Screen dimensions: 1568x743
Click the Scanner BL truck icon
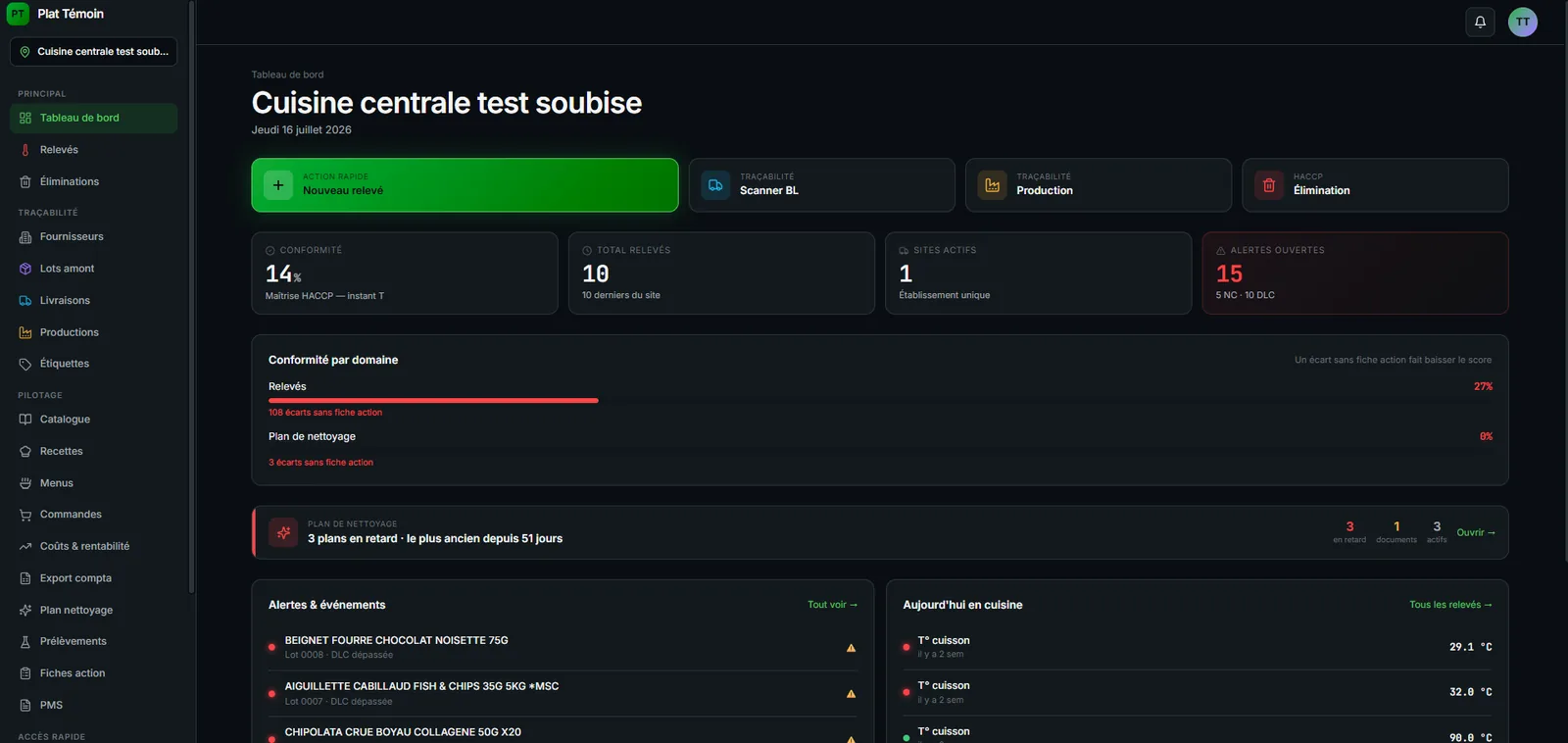coord(715,184)
